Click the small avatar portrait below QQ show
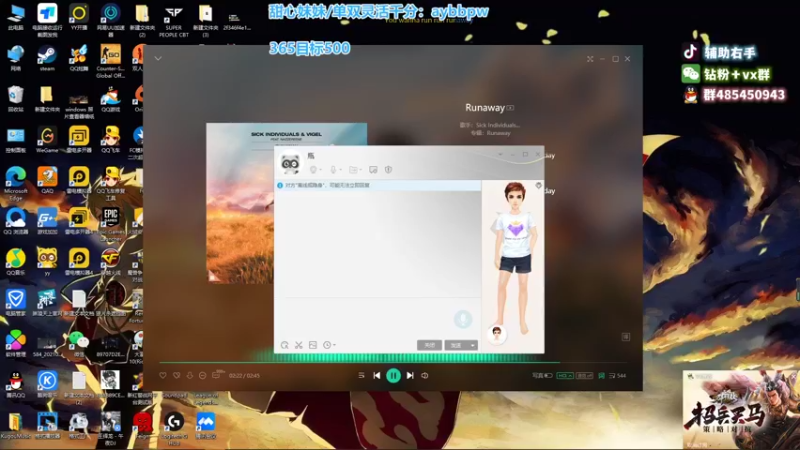Image resolution: width=800 pixels, height=450 pixels. click(x=496, y=334)
